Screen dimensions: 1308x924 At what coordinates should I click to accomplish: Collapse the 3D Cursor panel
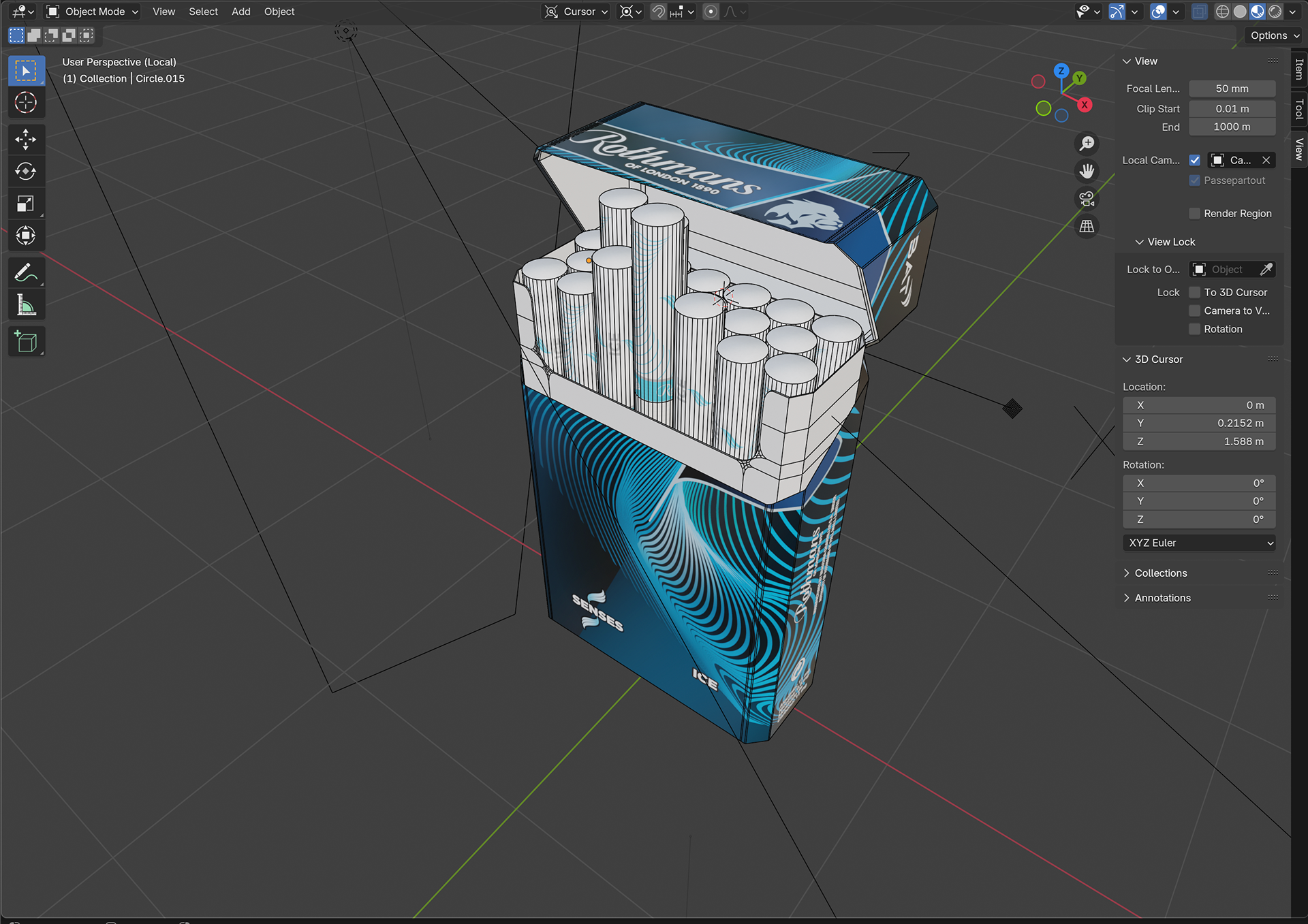pos(1153,360)
